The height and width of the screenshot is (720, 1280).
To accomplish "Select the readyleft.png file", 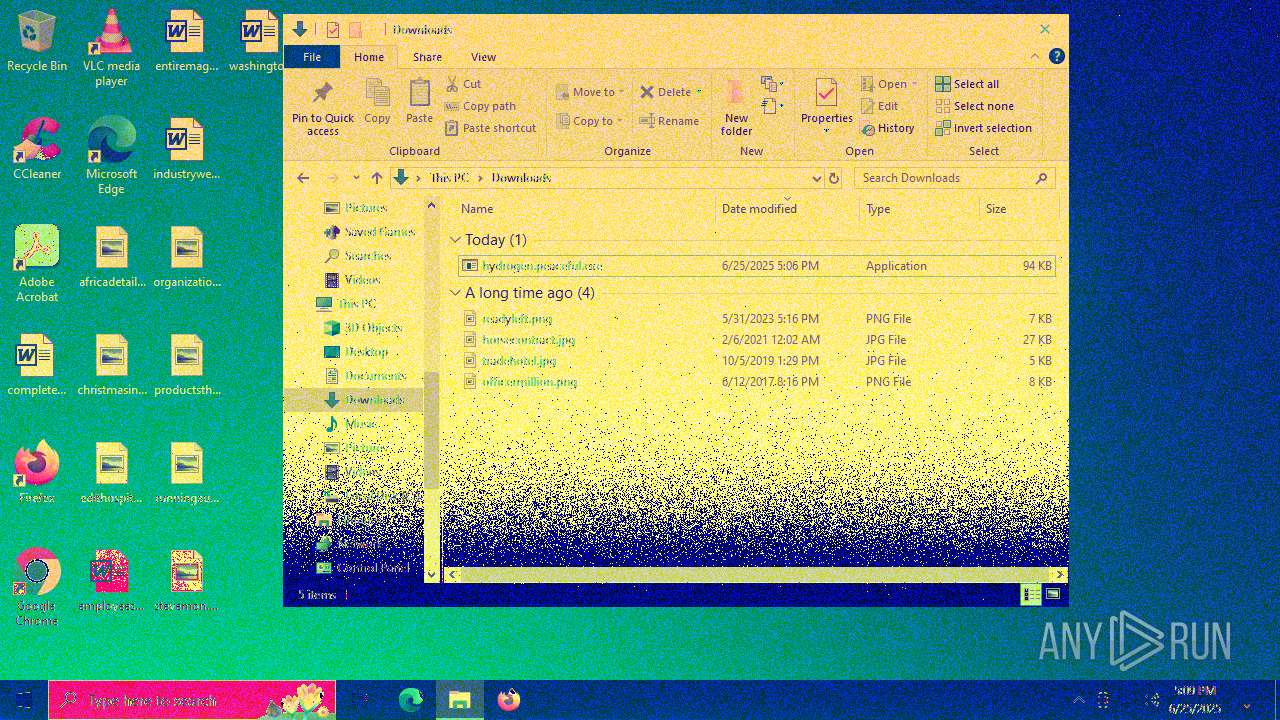I will click(x=756, y=319).
